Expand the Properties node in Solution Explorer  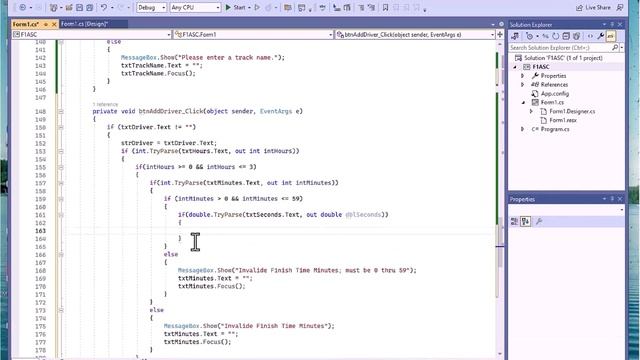522,76
